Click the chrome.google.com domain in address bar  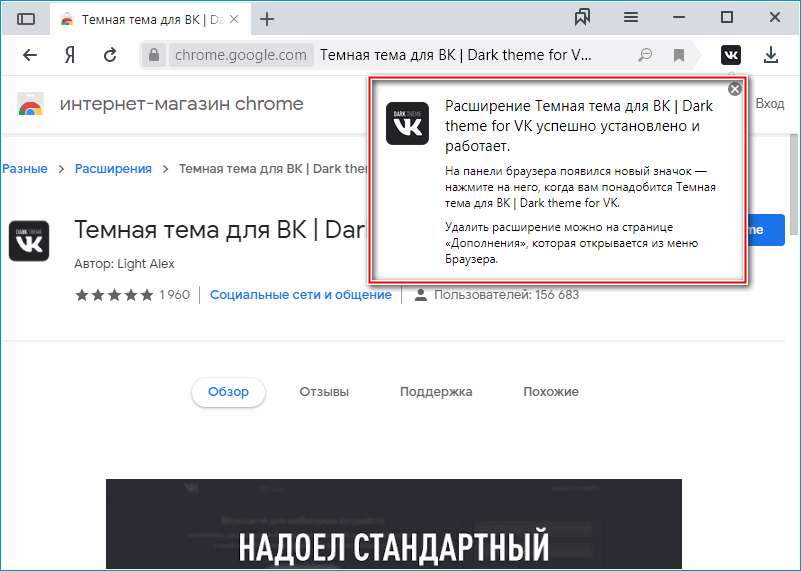click(x=241, y=55)
